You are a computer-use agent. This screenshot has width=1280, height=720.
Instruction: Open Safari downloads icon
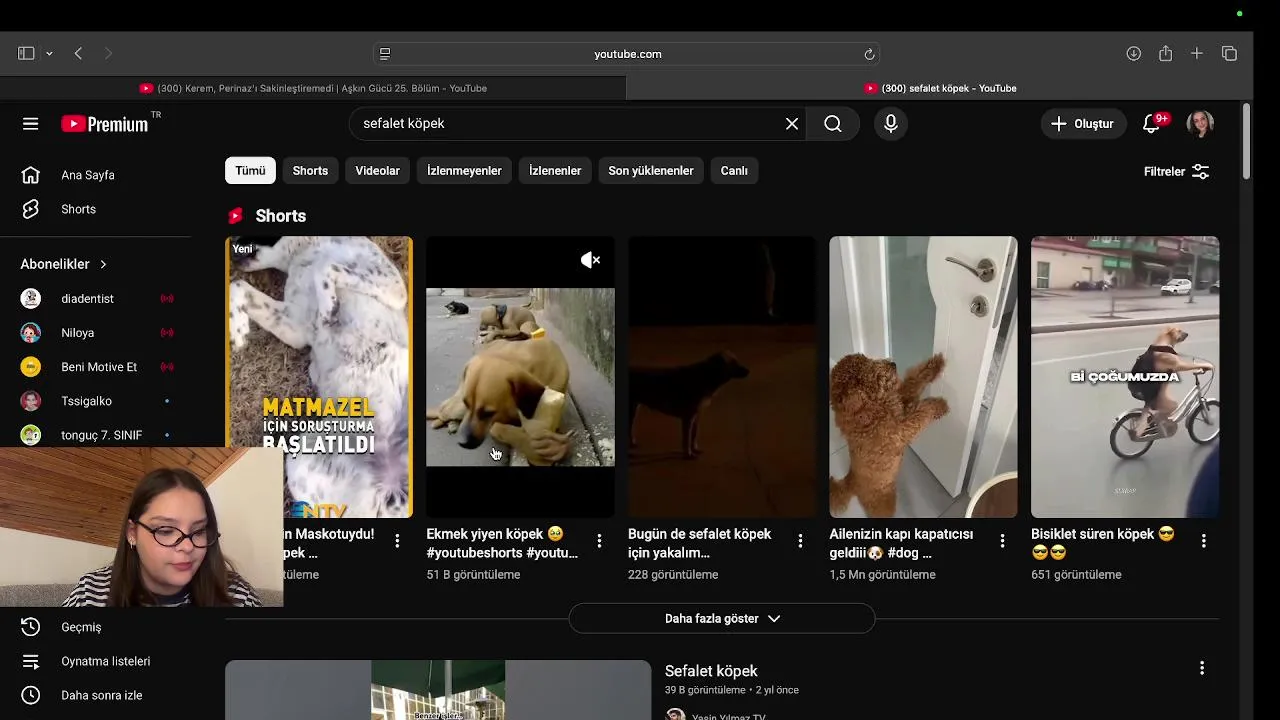pyautogui.click(x=1133, y=54)
